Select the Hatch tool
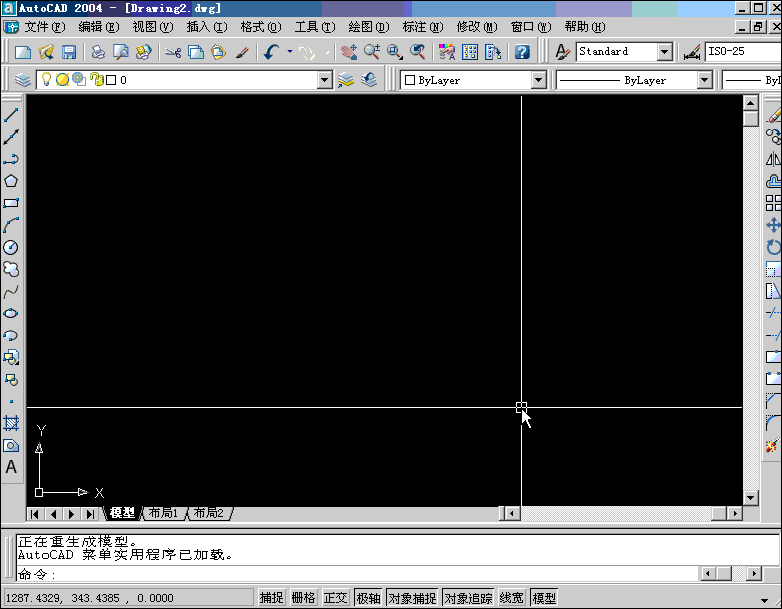Screen dimensions: 782x609 11,423
